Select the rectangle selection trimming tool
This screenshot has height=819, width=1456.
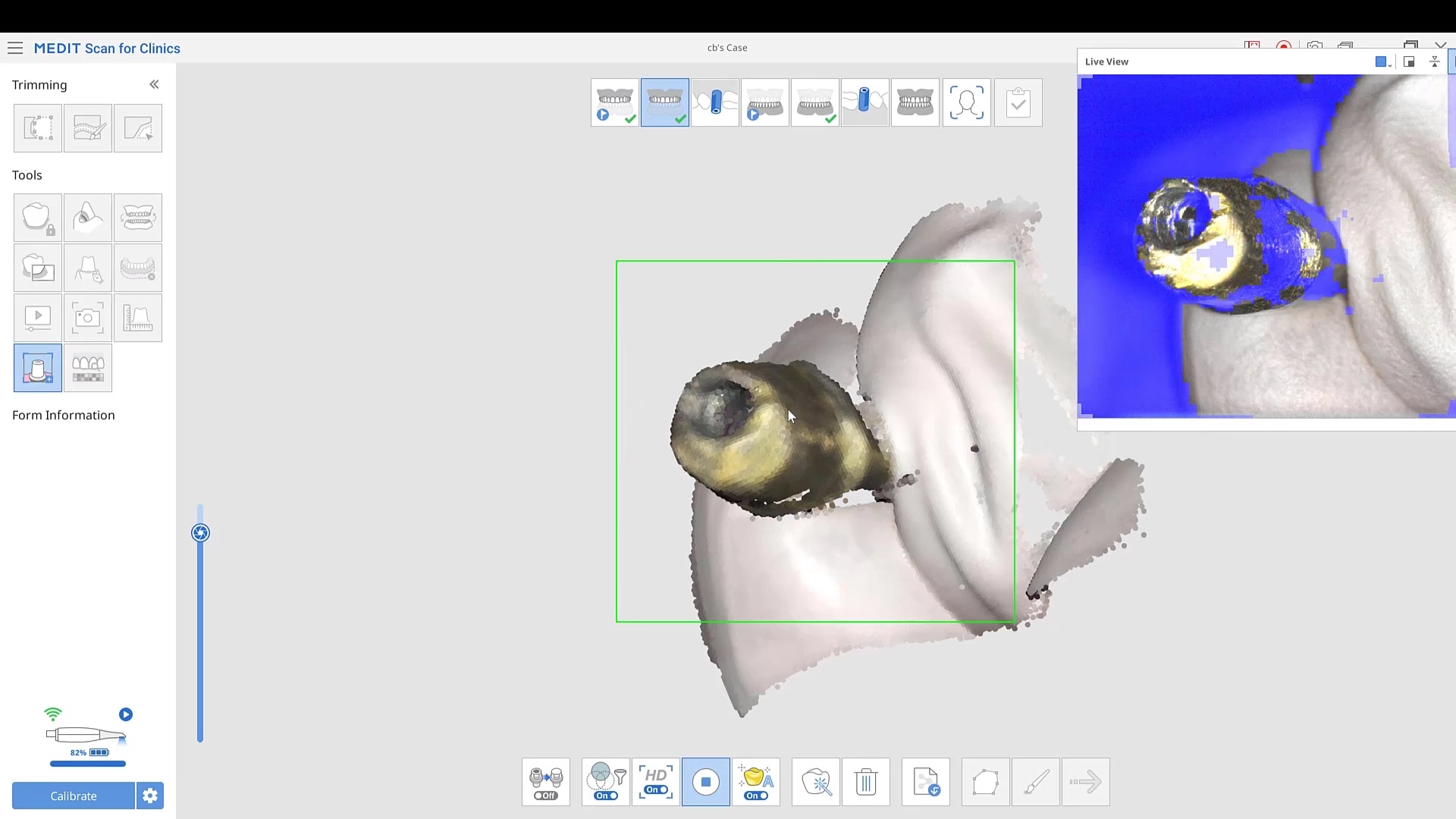[x=38, y=128]
